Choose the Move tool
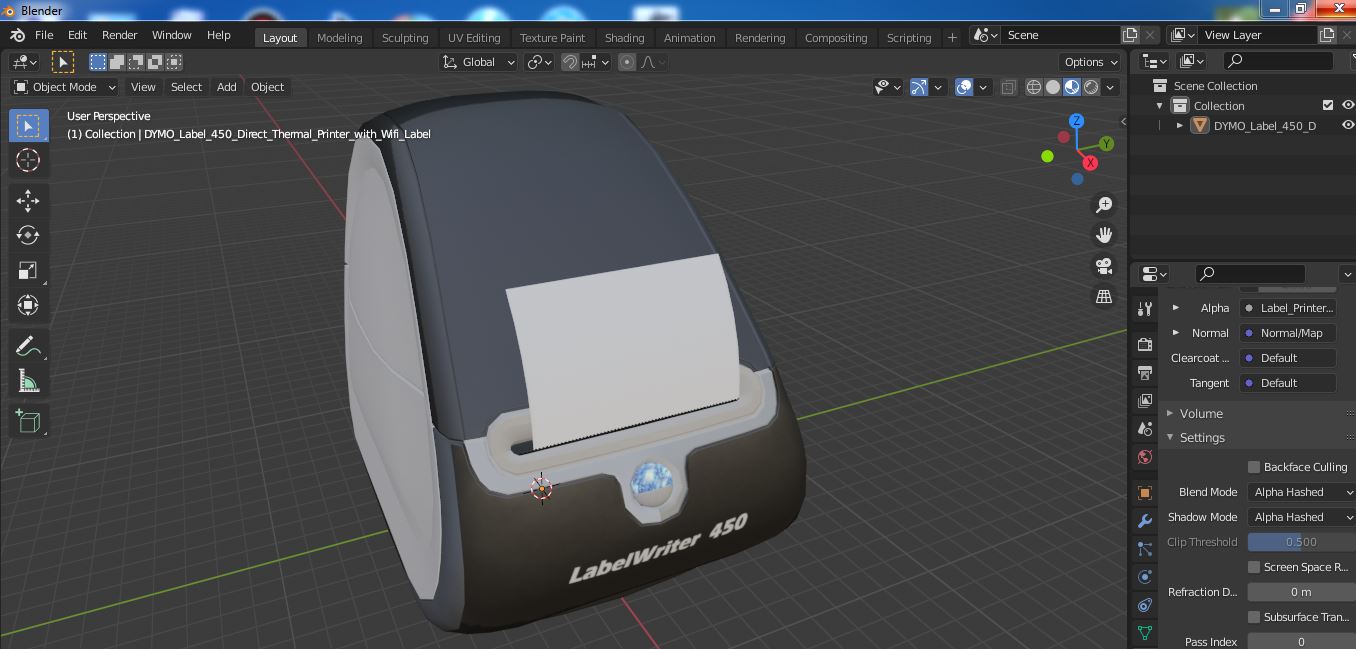The width and height of the screenshot is (1356, 649). (28, 201)
